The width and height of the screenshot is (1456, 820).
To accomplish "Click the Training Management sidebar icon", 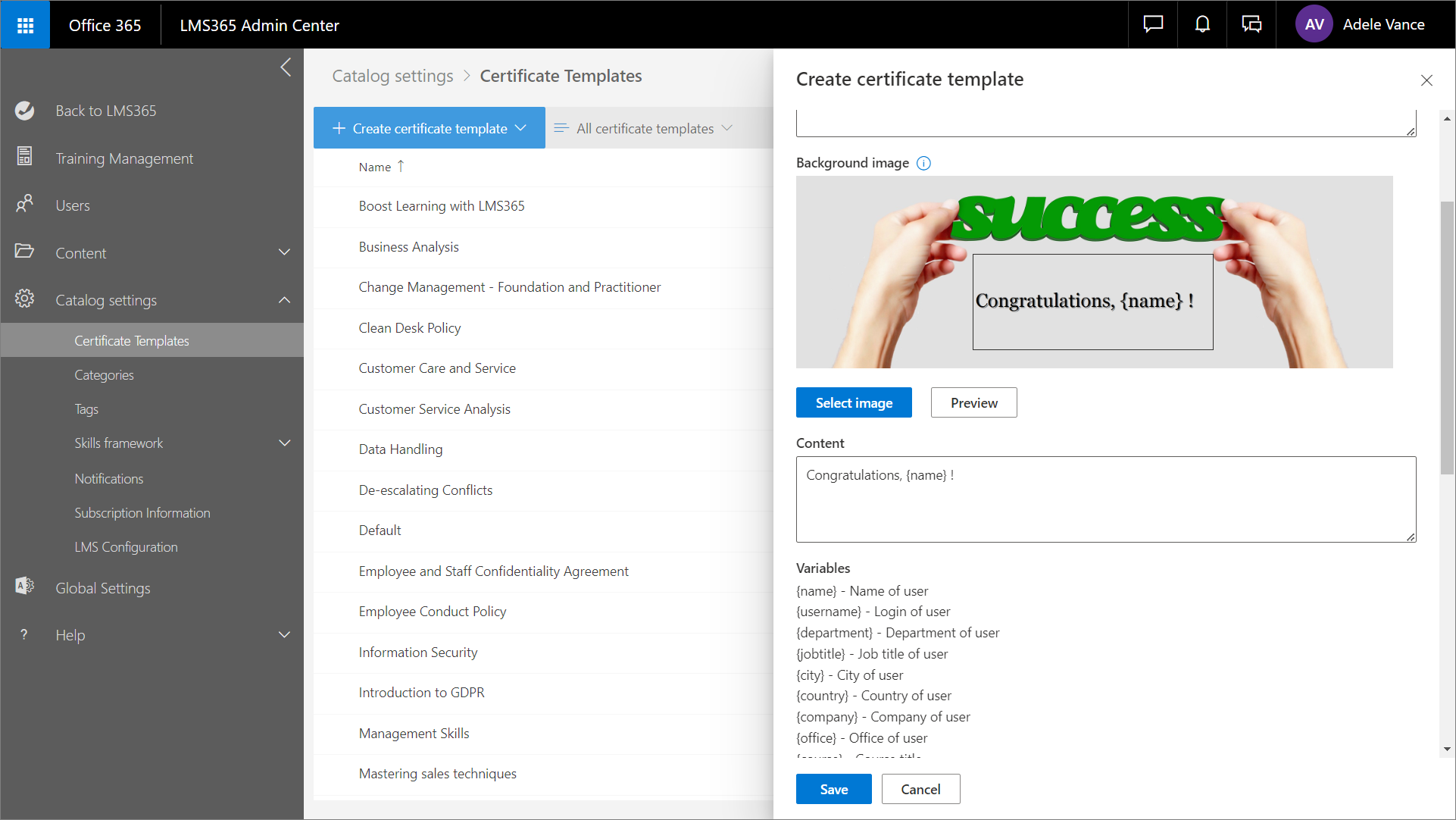I will point(24,157).
